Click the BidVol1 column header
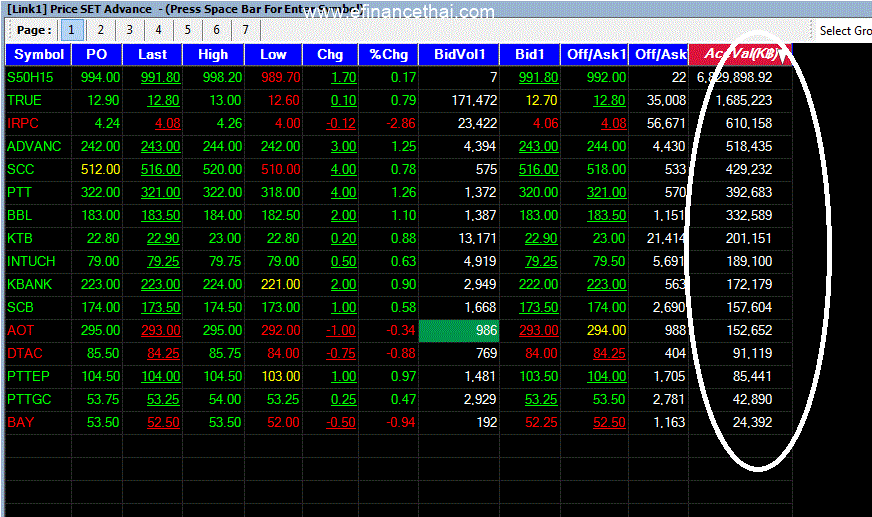Screen dimensions: 872x517 tap(459, 54)
